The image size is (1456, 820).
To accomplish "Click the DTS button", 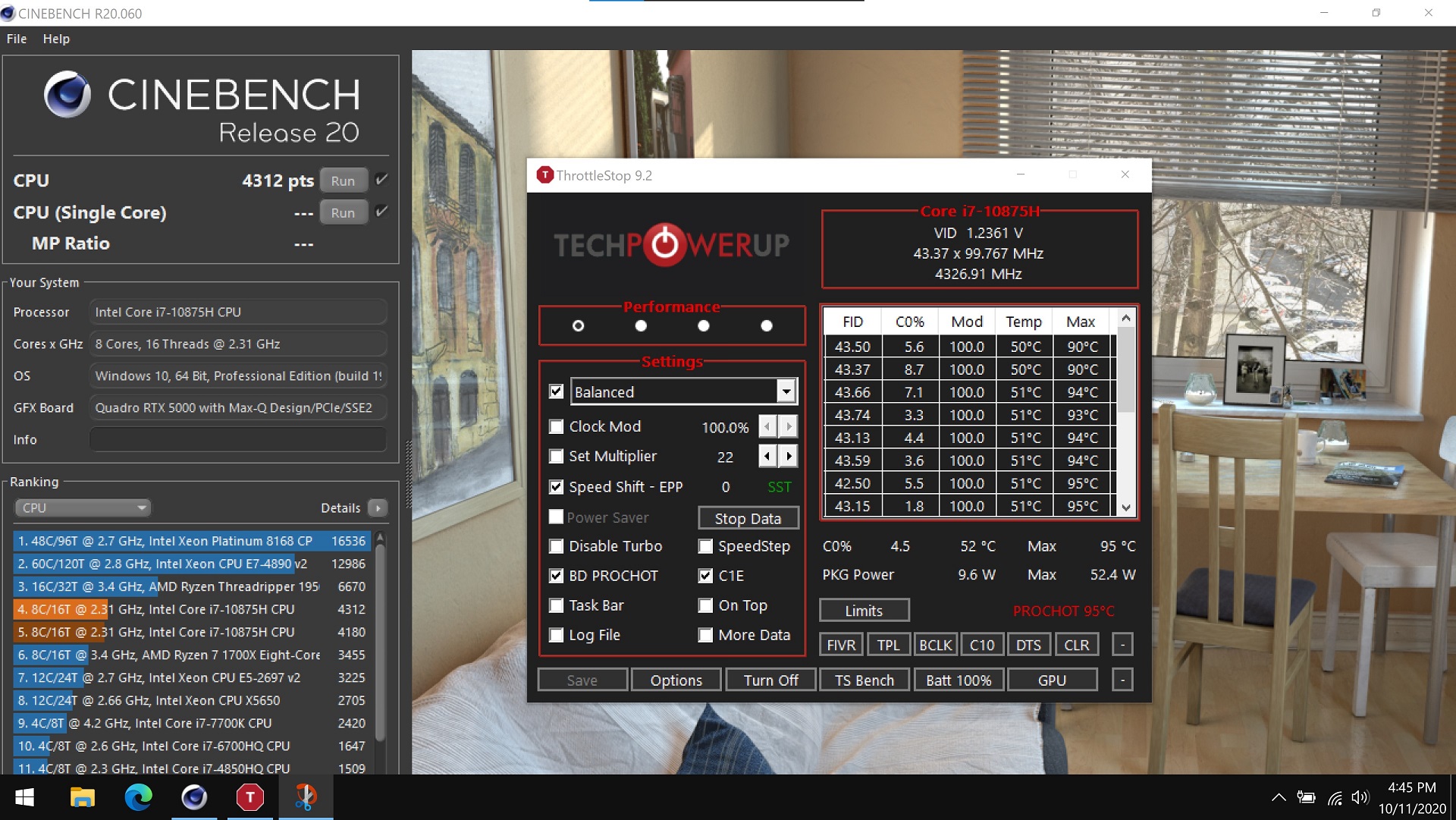I will (x=1028, y=645).
